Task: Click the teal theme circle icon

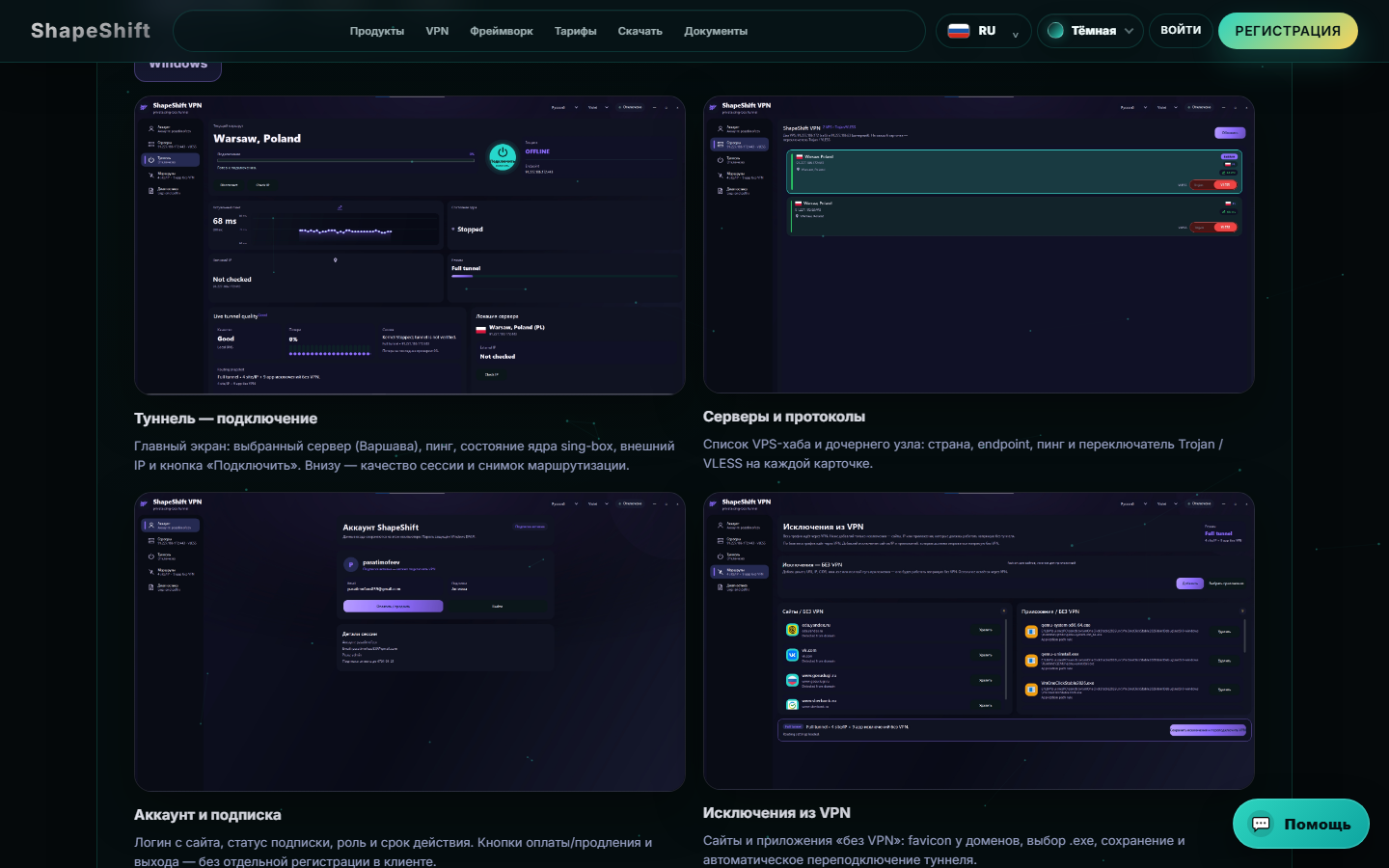Action: coord(1055,31)
